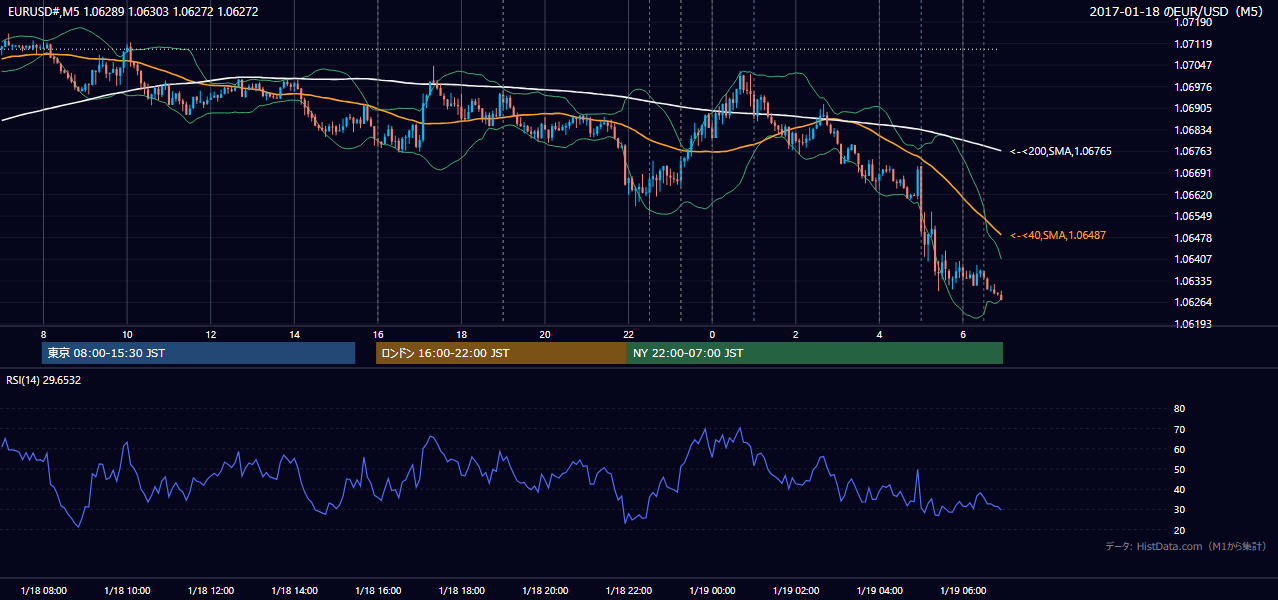Click the bottom date label 1/18 14:00
This screenshot has height=600, width=1278.
click(294, 591)
